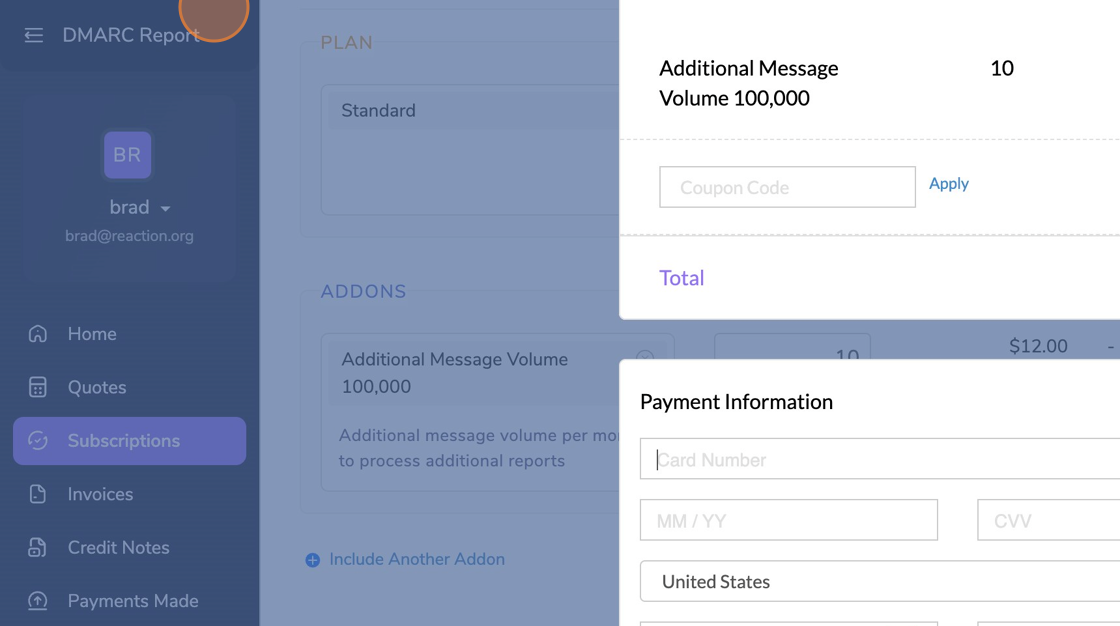Click the Quotes calculator icon
Viewport: 1120px width, 626px height.
click(x=38, y=387)
